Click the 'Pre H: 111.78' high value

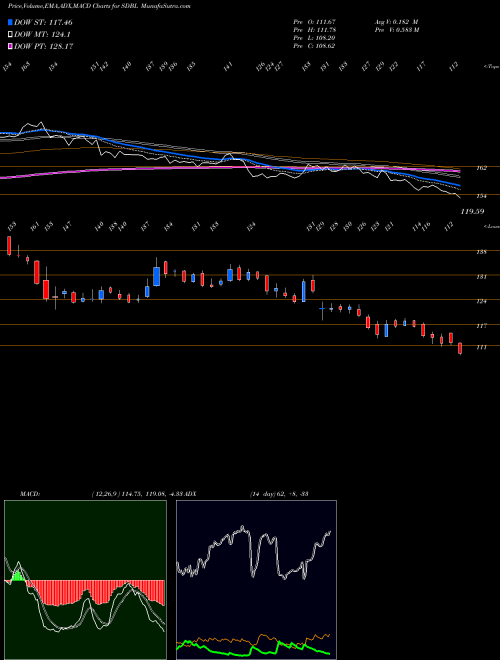coord(314,30)
